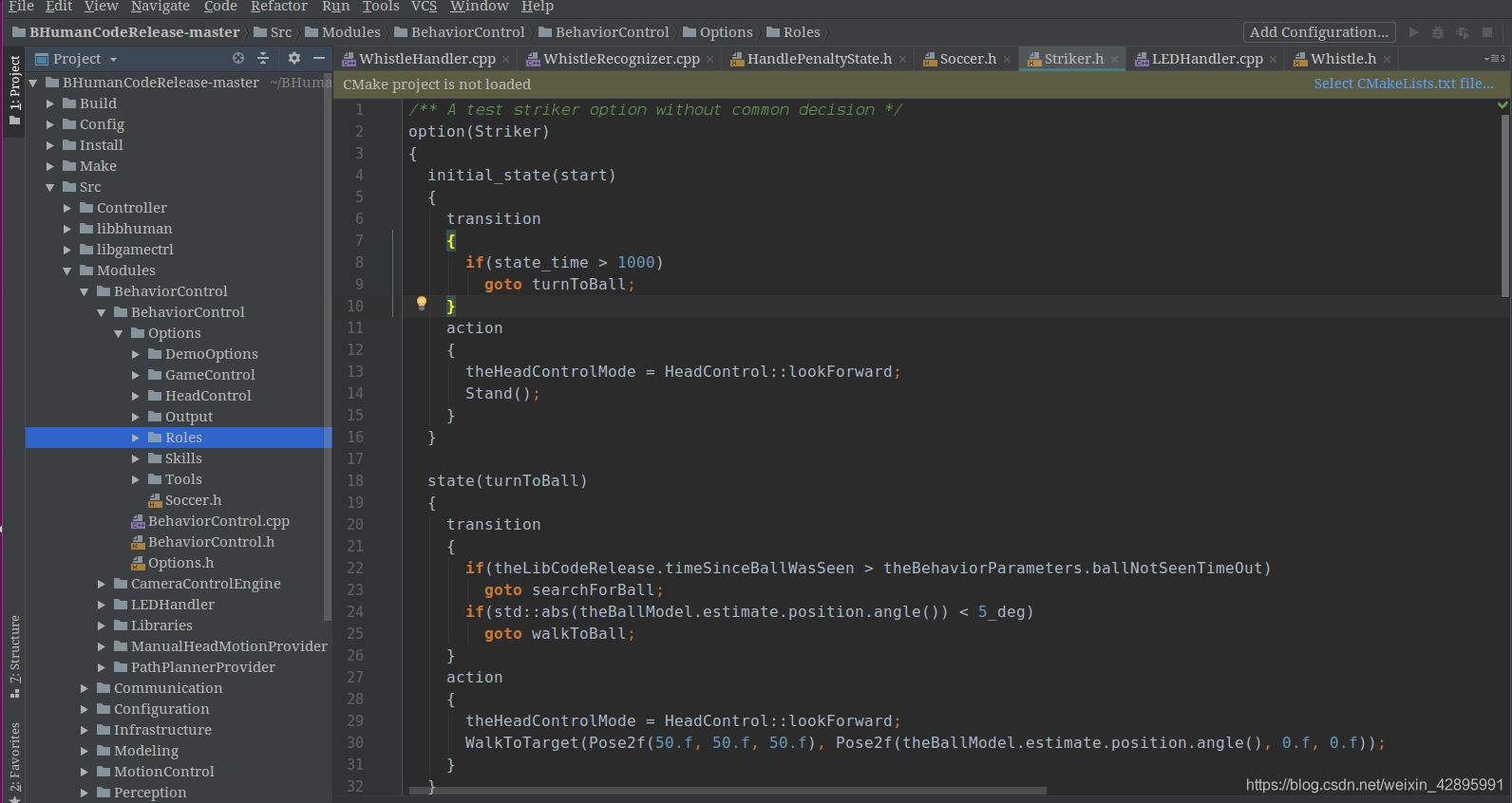Screen dimensions: 1512x803
Task: Select the Skills folder
Action: point(183,458)
